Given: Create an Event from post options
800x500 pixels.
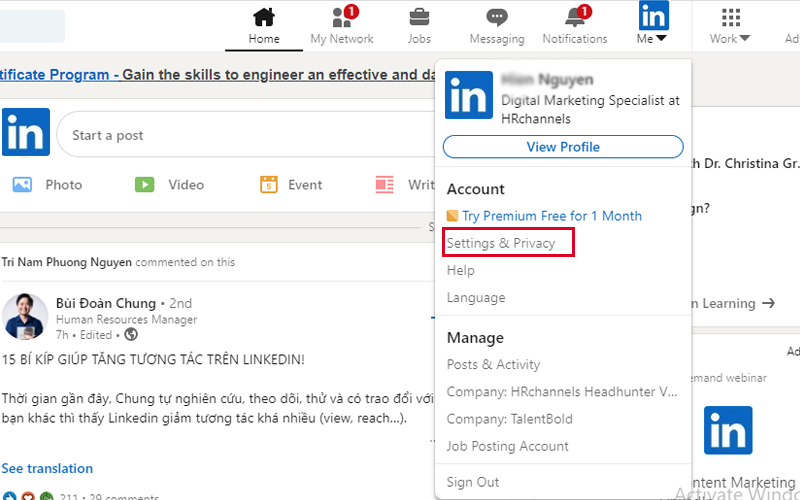Looking at the screenshot, I should 291,185.
